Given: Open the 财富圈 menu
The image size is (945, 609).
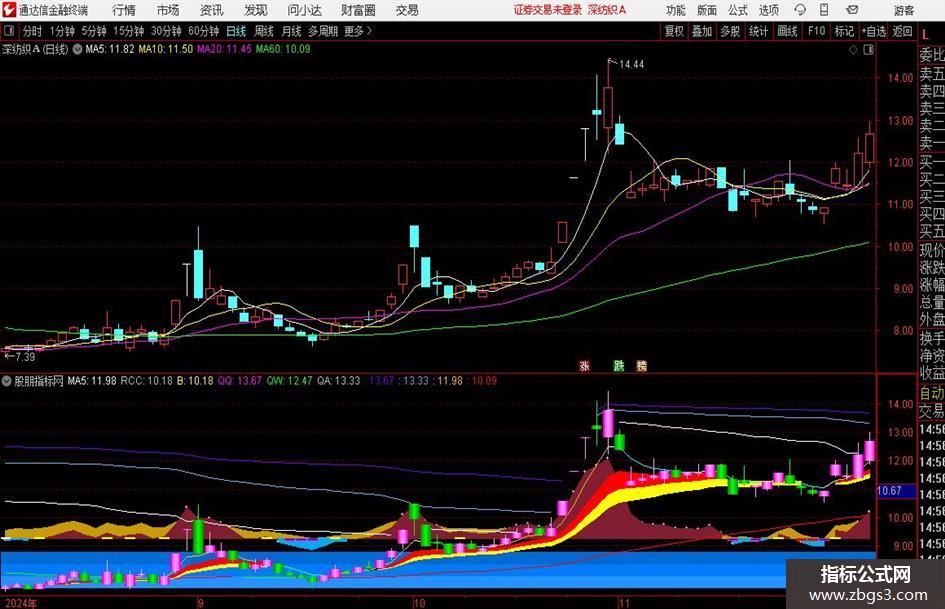Looking at the screenshot, I should click(358, 10).
